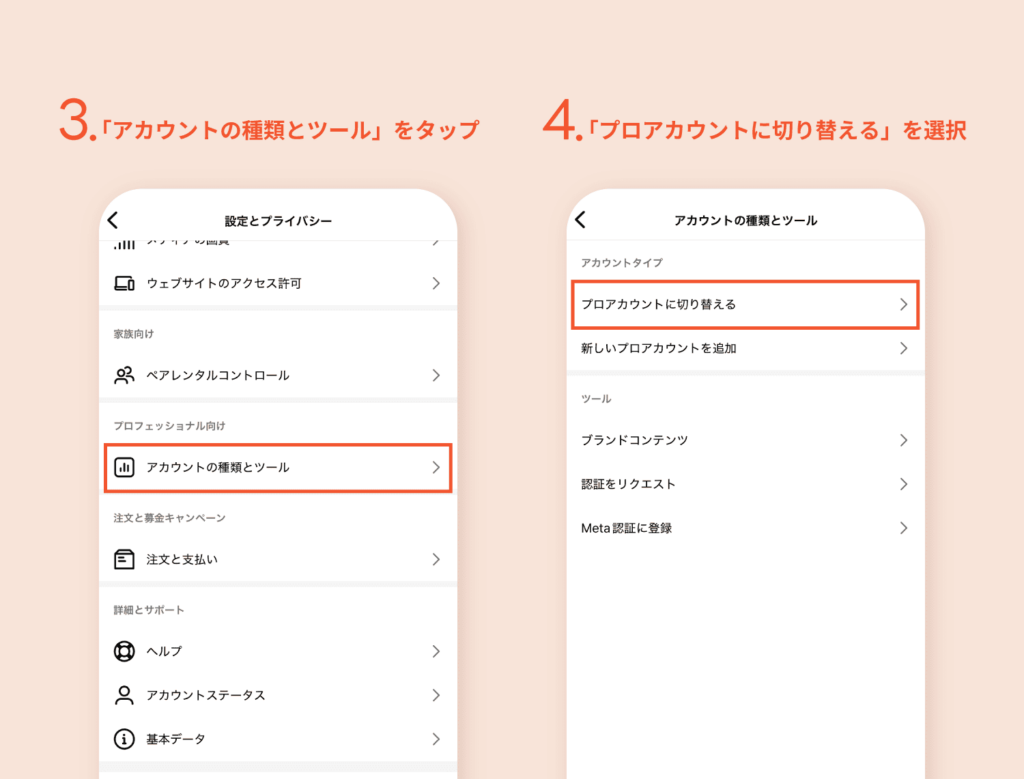
Task: Open chevron next to ブランドコンテンツ
Action: tap(903, 440)
